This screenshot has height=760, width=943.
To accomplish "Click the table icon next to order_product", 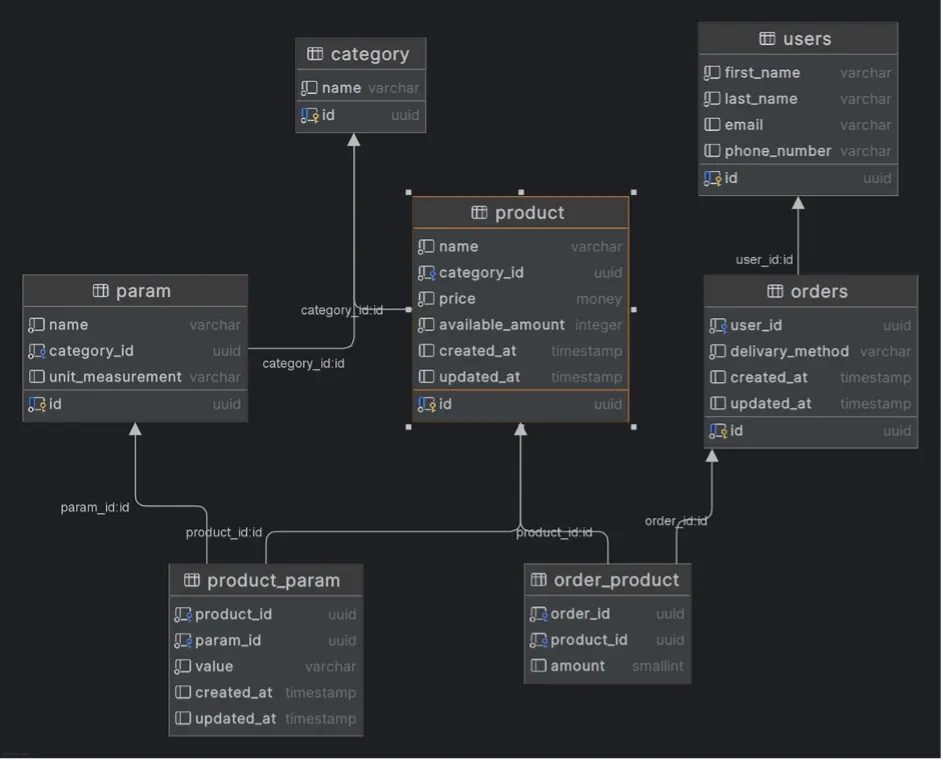I will [x=537, y=579].
